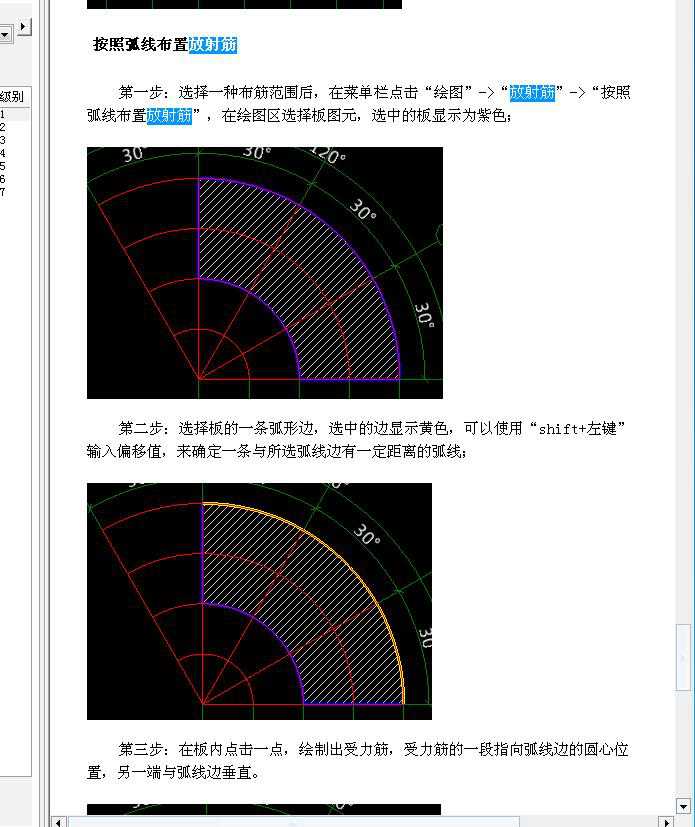The width and height of the screenshot is (695, 827).
Task: Select row 2 in the 级别 list
Action: coord(14,127)
